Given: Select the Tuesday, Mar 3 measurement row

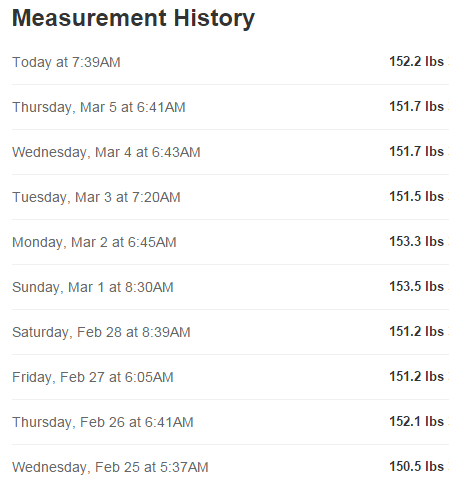Looking at the screenshot, I should click(230, 197).
